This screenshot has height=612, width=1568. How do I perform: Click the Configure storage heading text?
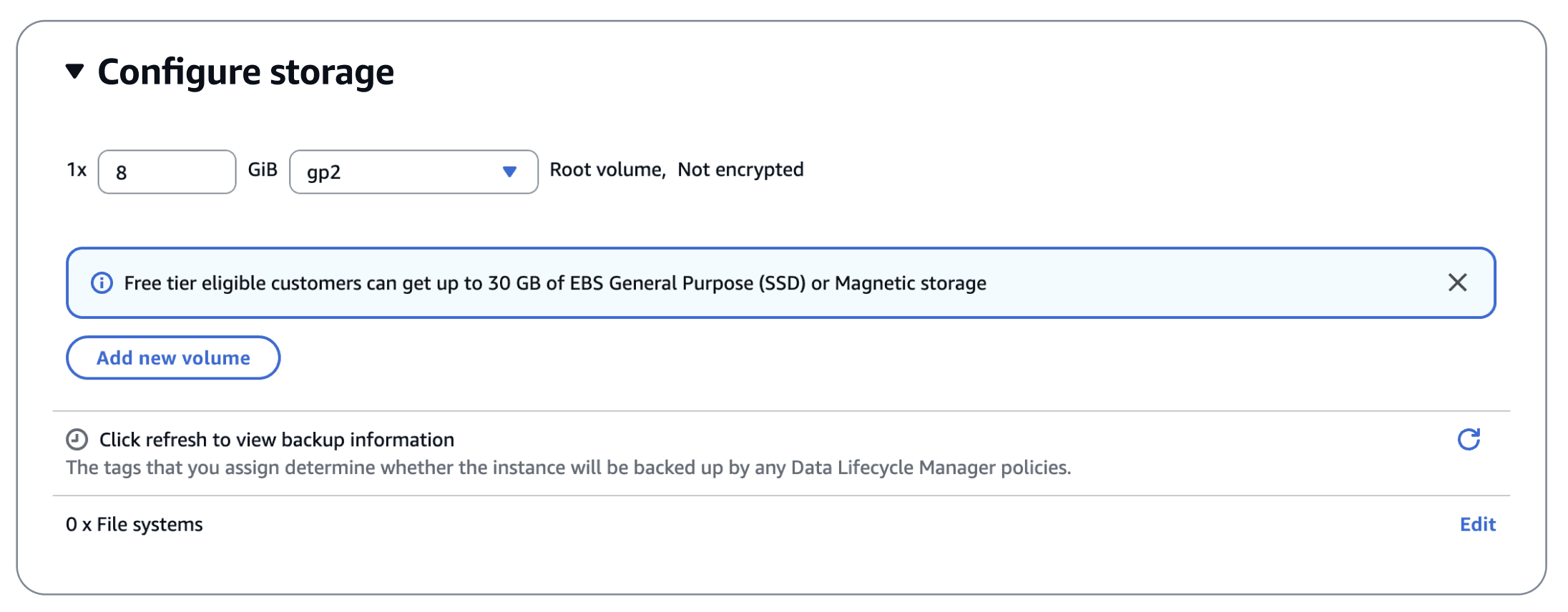pos(245,72)
